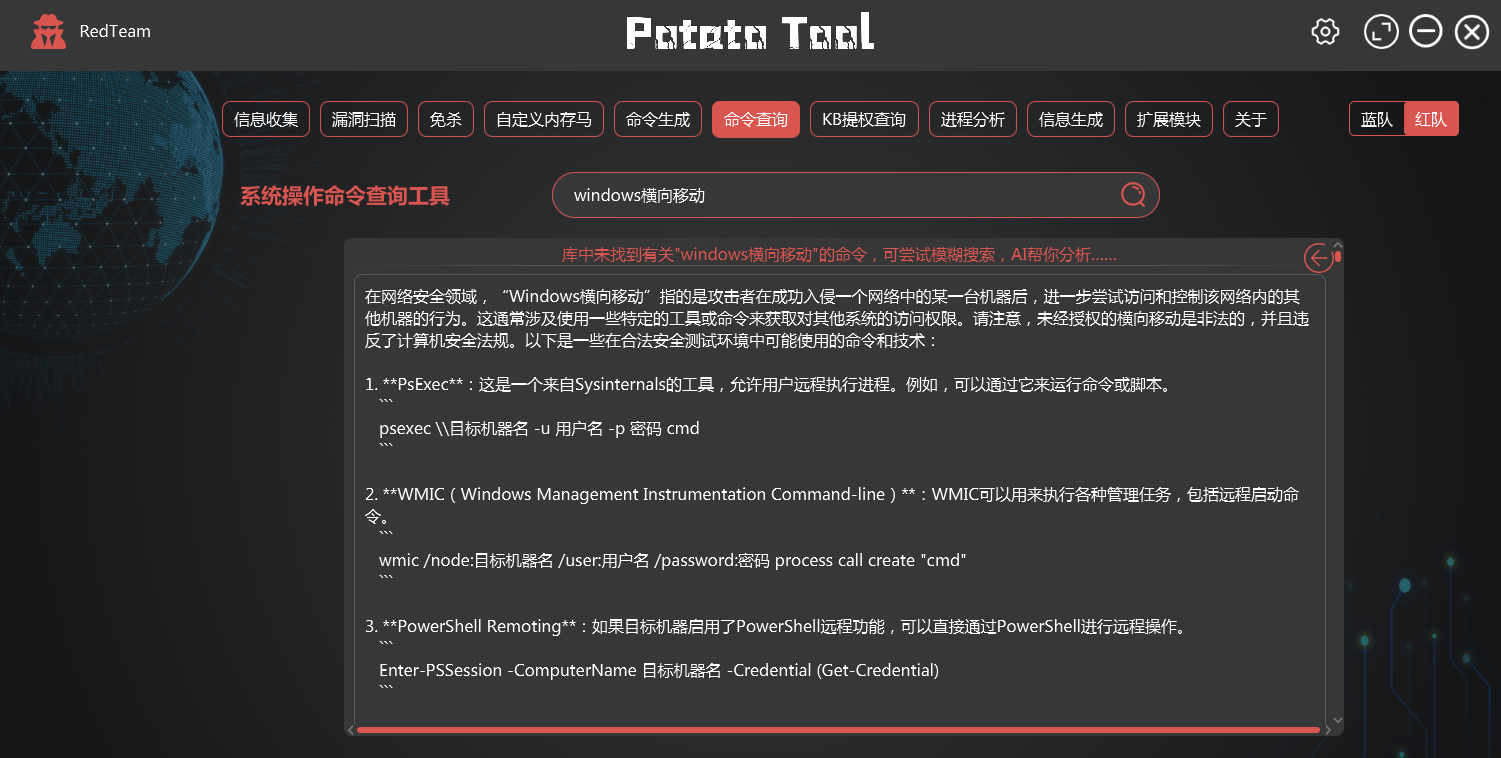Select the 命令生成 tab
Image resolution: width=1501 pixels, height=758 pixels.
point(658,120)
